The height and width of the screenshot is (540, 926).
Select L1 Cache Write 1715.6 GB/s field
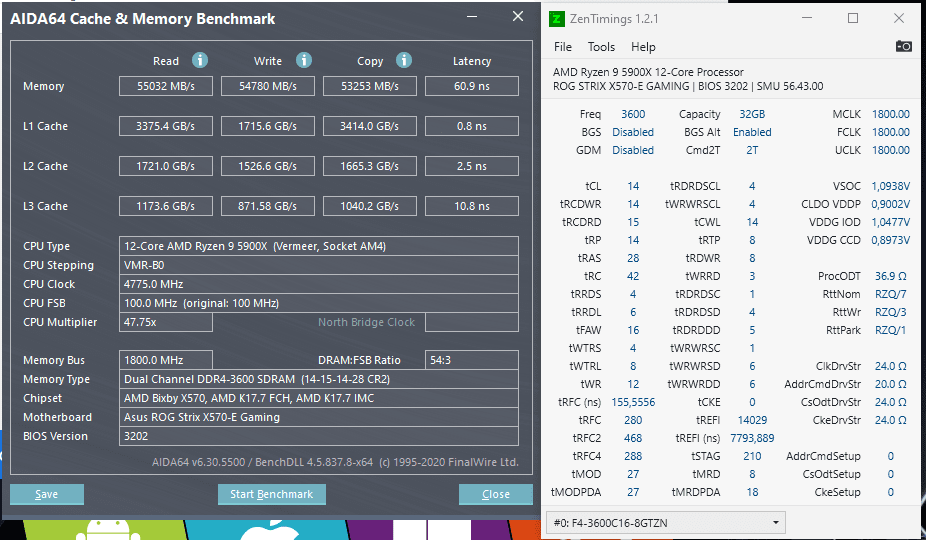268,126
